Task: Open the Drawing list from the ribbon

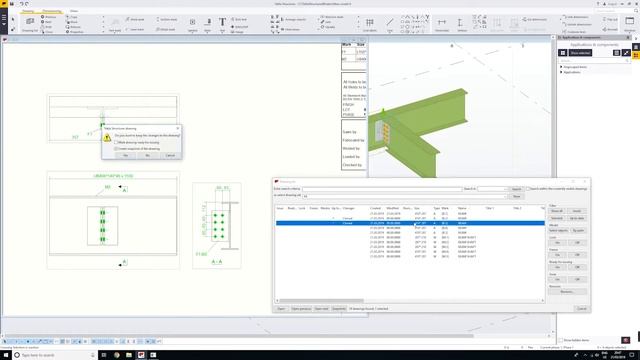Action: [29, 24]
